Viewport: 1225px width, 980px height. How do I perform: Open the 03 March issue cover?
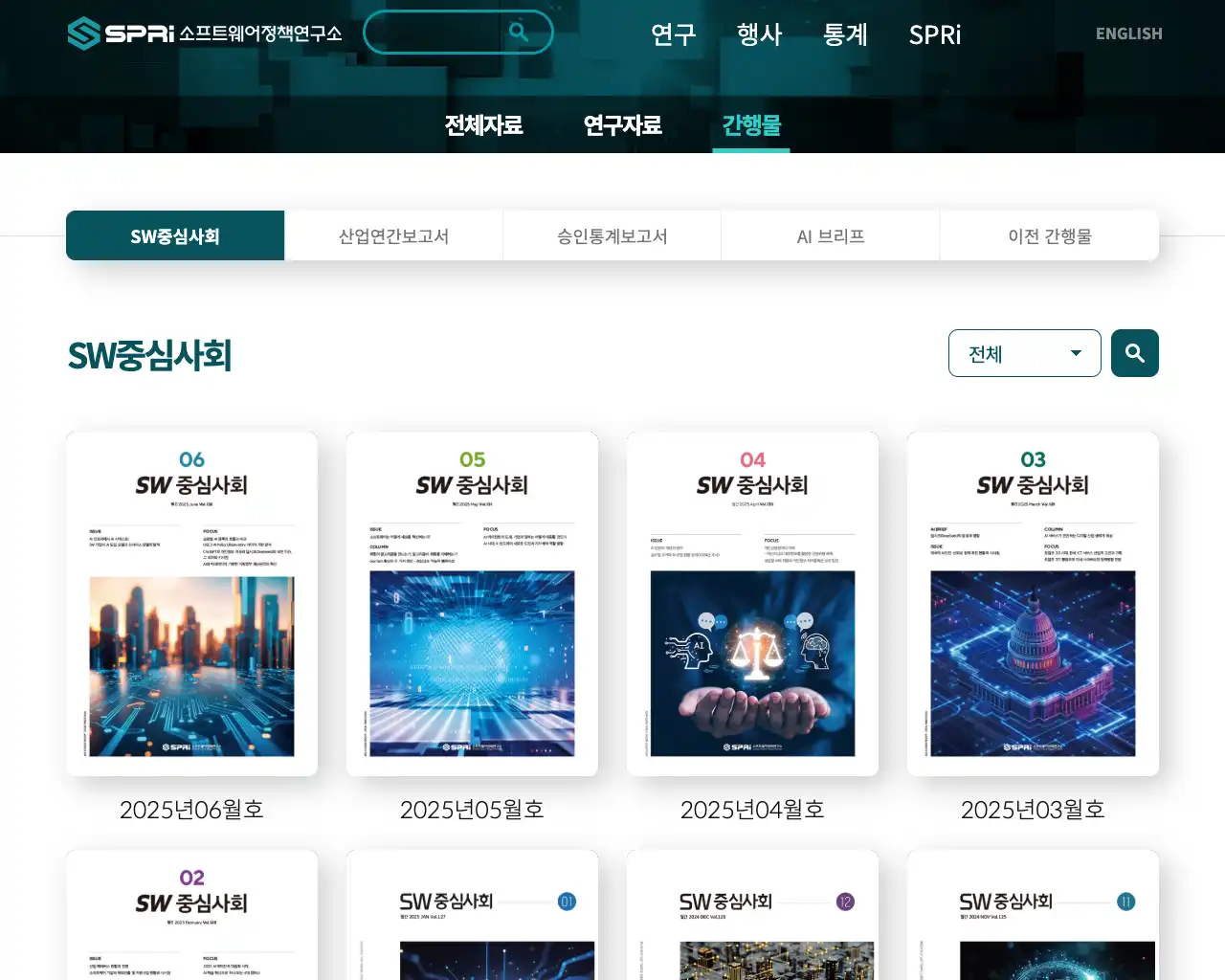1033,604
